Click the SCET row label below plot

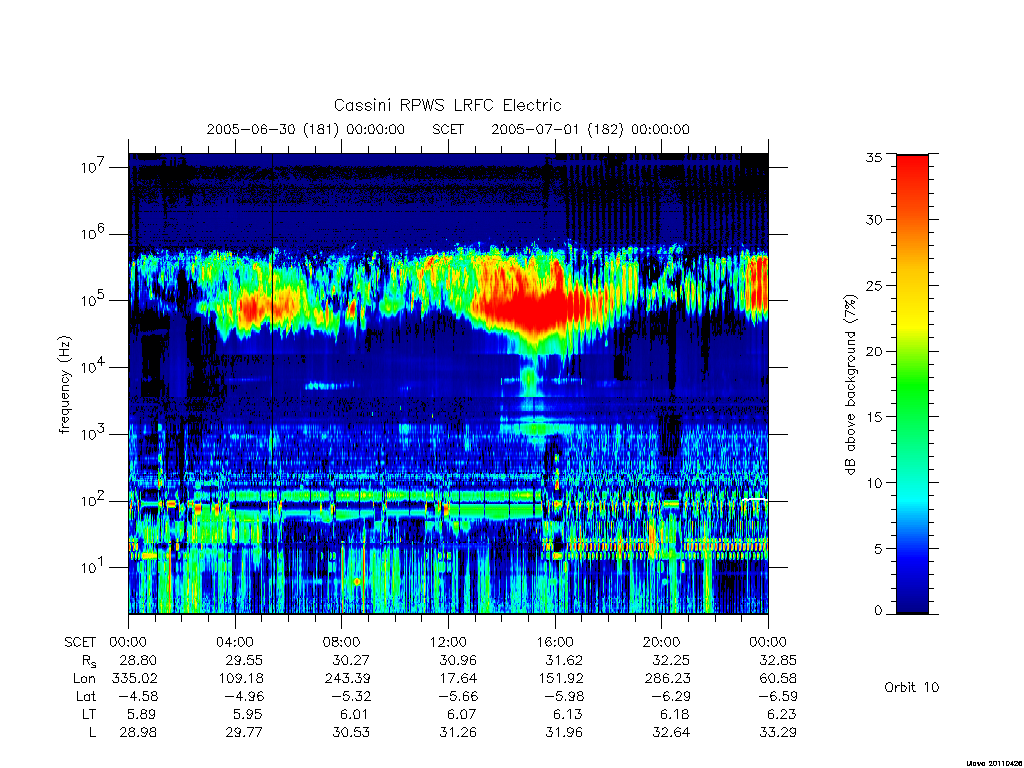coord(80,643)
